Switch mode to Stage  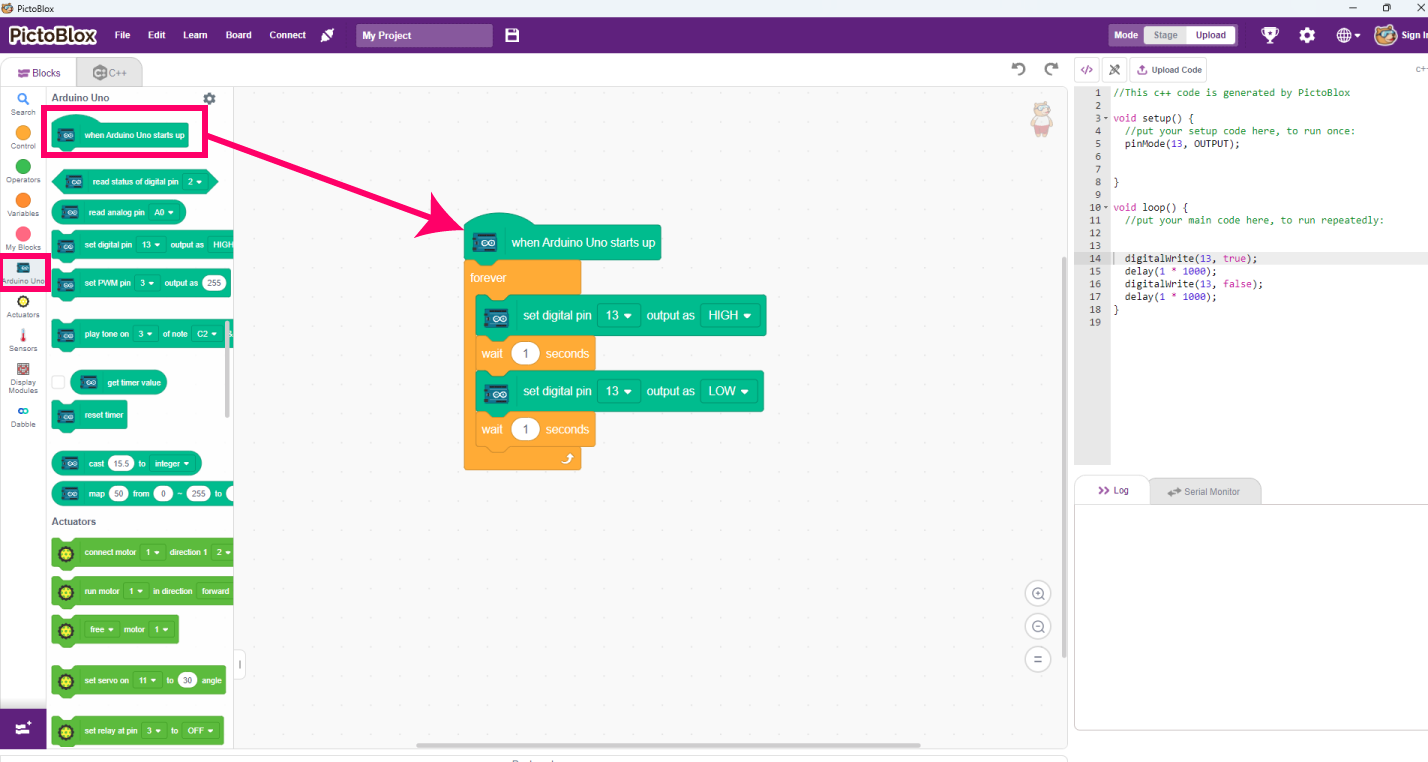click(x=1165, y=35)
